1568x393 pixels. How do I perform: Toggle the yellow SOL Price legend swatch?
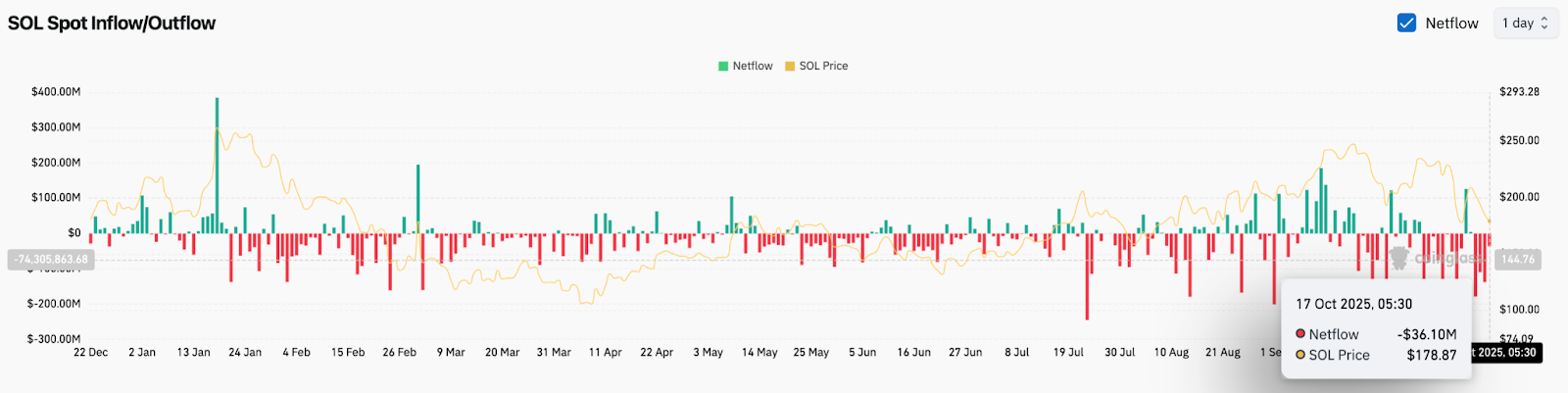(790, 66)
